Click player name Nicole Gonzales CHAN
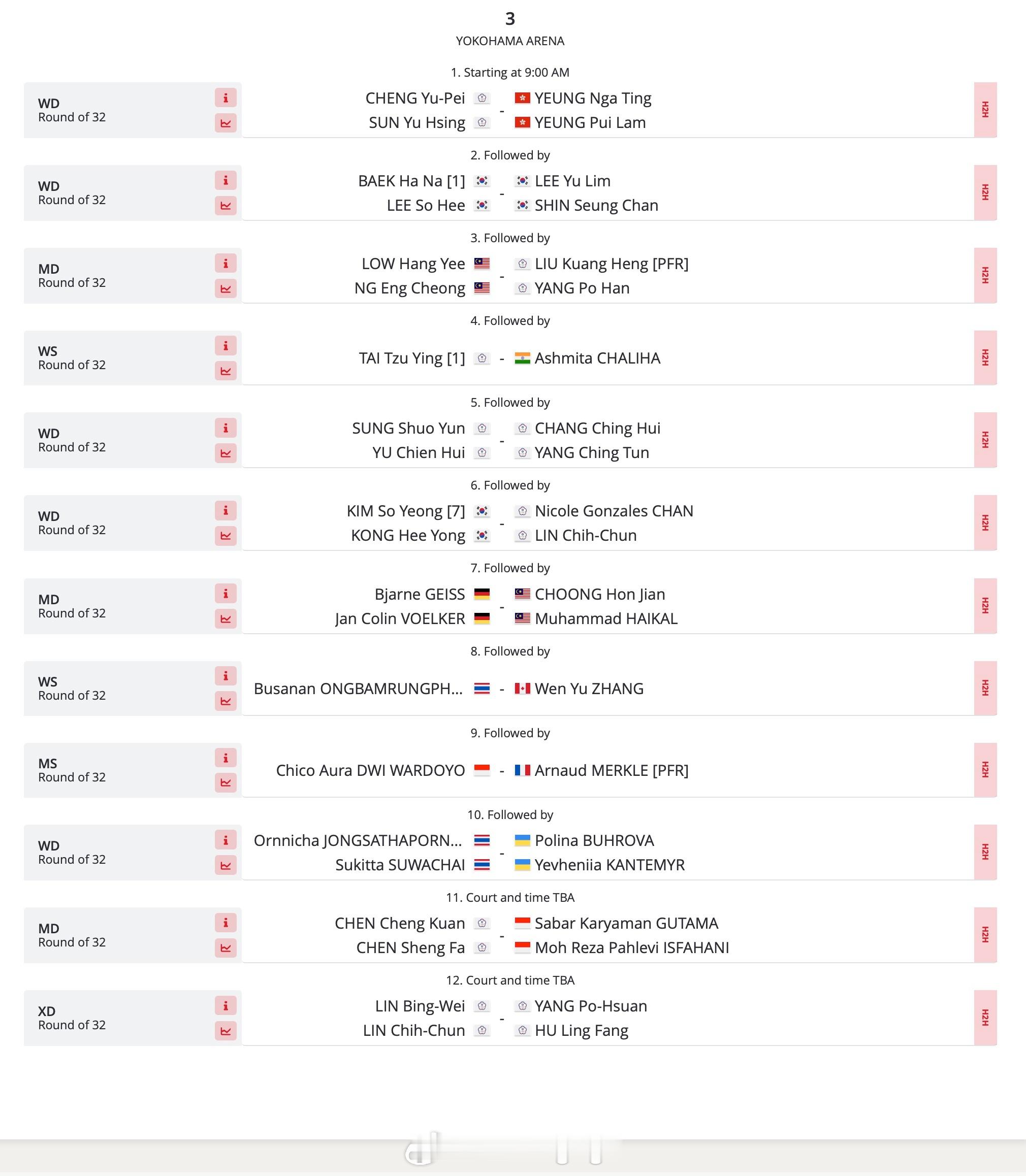This screenshot has width=1026, height=1176. [x=614, y=511]
